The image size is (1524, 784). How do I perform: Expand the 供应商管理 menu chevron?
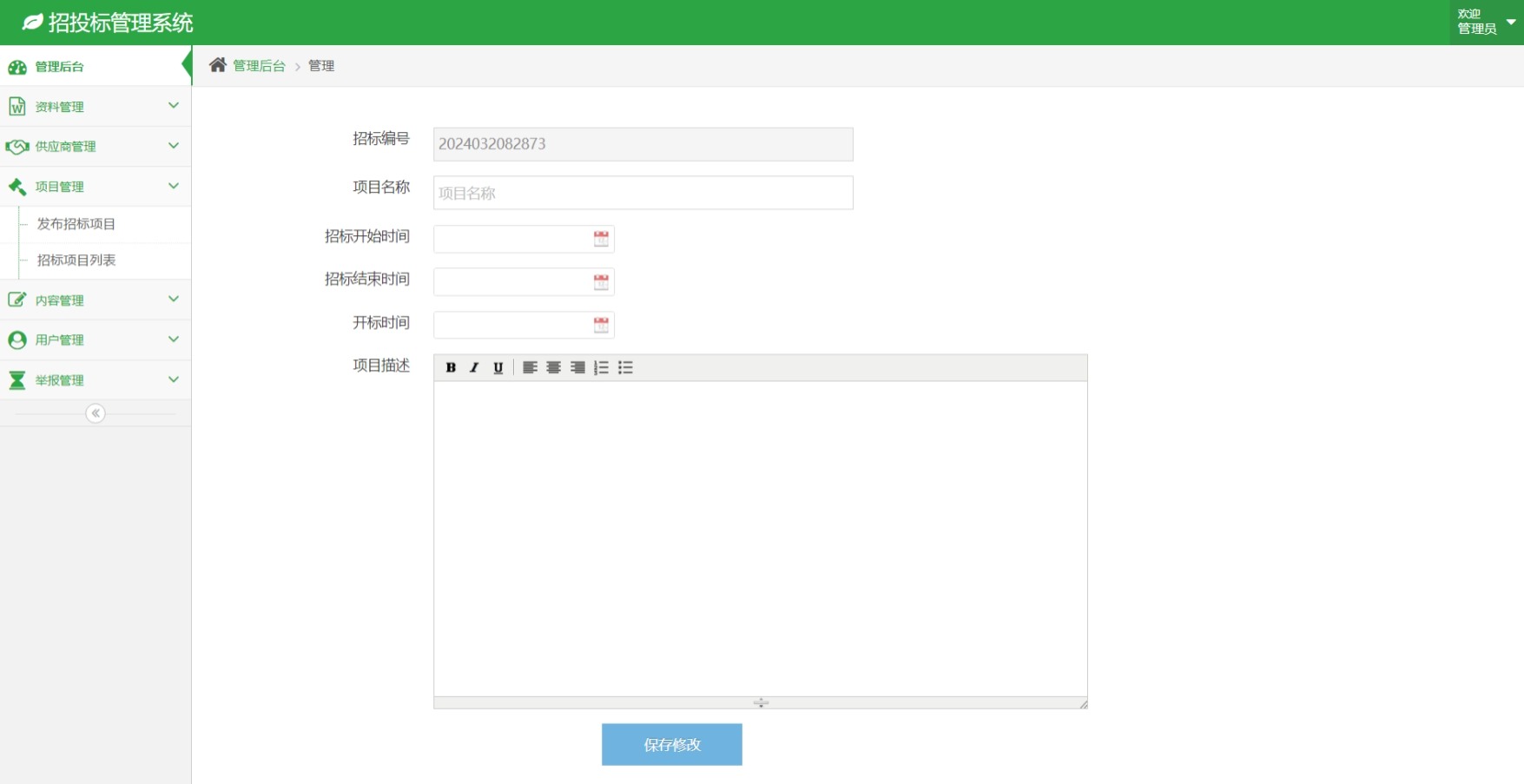174,145
